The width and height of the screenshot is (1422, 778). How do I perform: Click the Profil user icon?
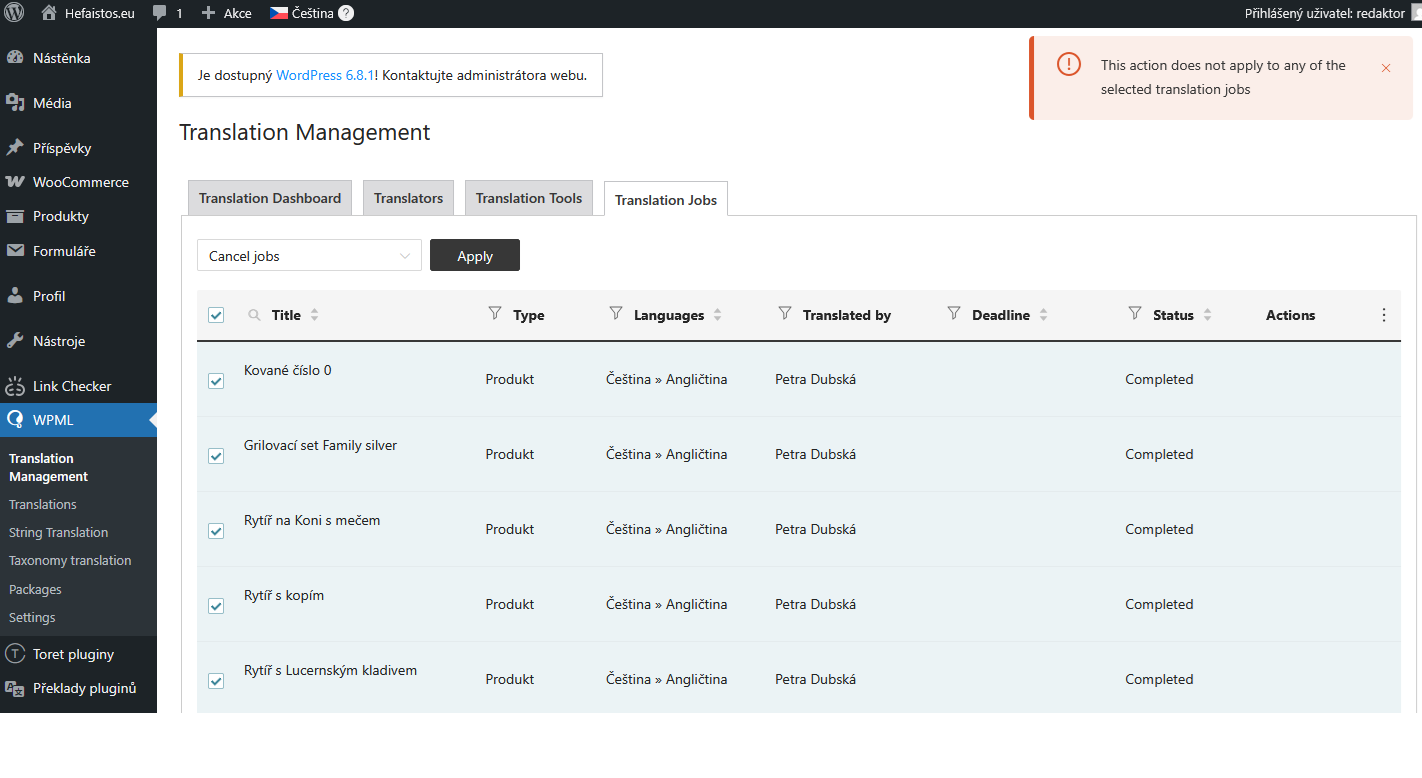tap(15, 296)
